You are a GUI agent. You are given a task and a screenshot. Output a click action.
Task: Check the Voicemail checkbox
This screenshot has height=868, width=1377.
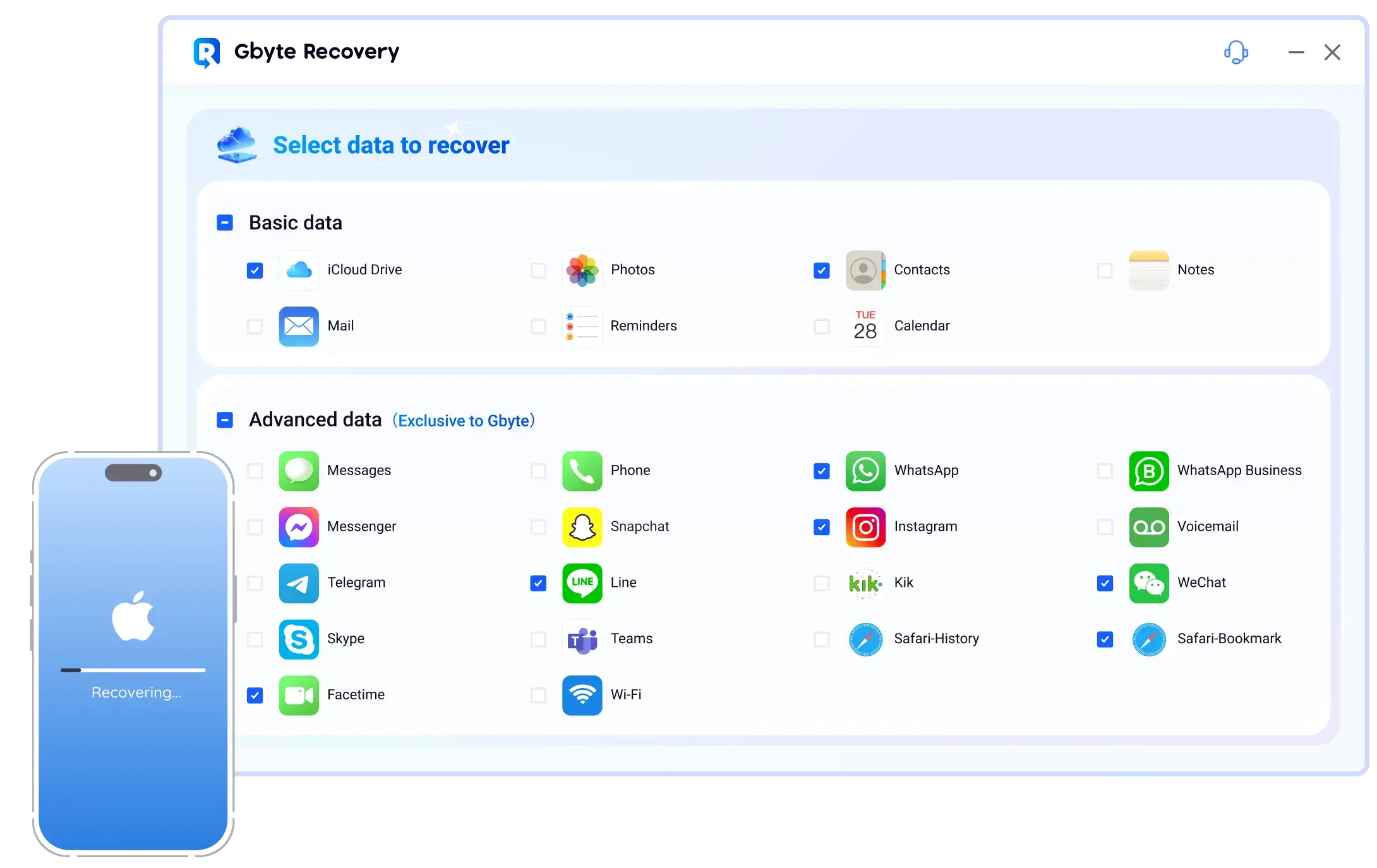[x=1105, y=527]
